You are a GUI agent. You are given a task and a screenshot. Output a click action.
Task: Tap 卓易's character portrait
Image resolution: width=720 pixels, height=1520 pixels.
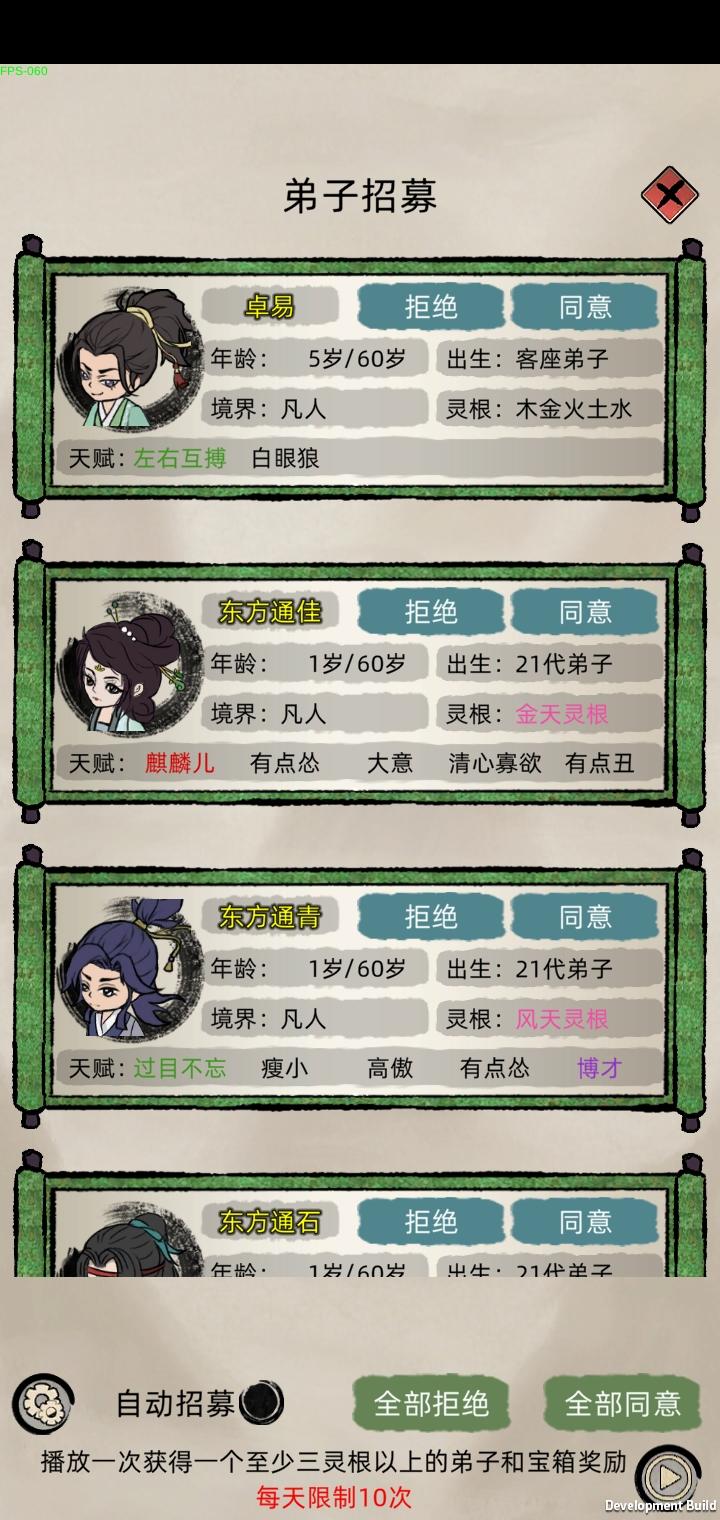130,359
